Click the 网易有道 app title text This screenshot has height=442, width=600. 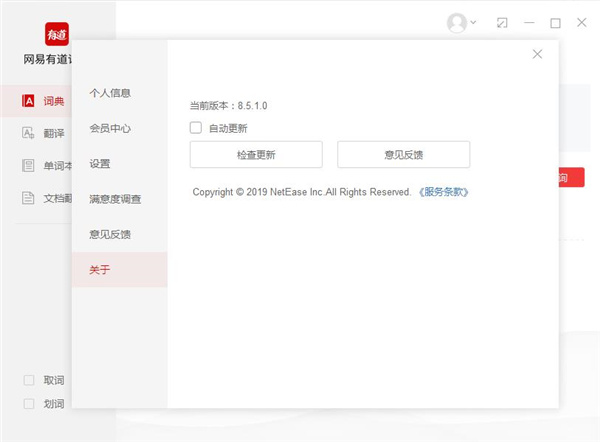(47, 59)
